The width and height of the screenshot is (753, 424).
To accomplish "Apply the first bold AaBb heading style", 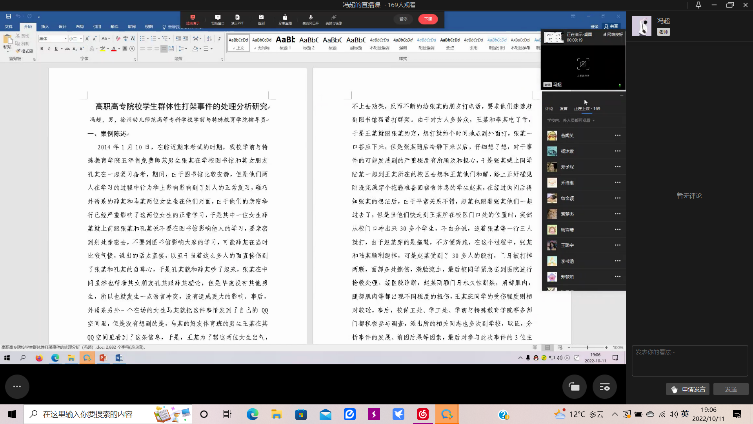I will pos(285,41).
